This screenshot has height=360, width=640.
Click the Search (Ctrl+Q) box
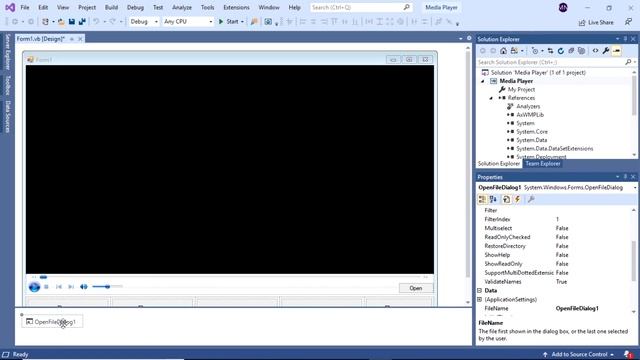360,7
